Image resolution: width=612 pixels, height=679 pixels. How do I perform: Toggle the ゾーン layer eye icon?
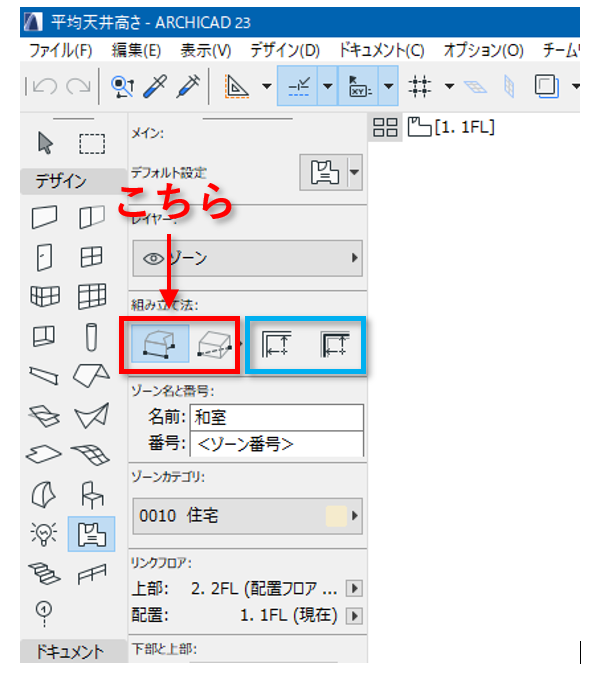(x=152, y=259)
